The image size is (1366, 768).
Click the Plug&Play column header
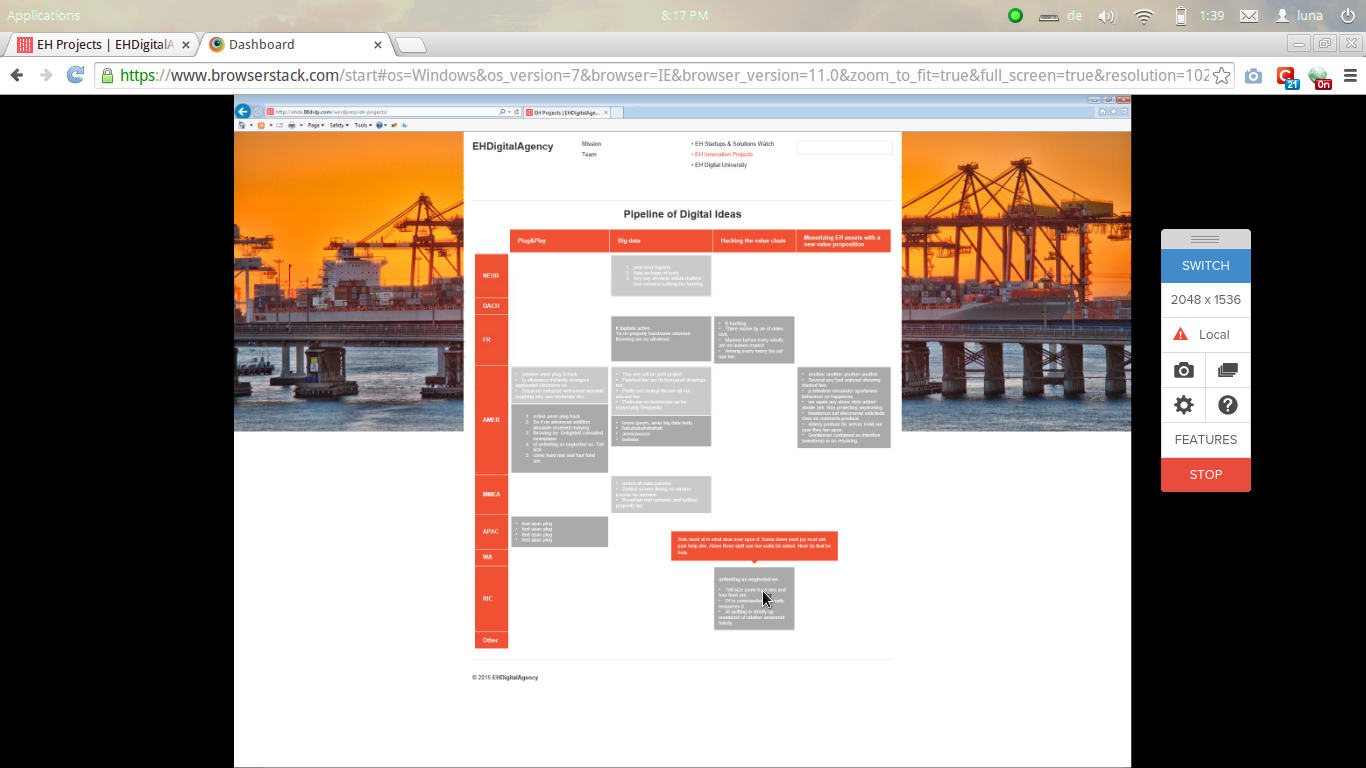[559, 241]
